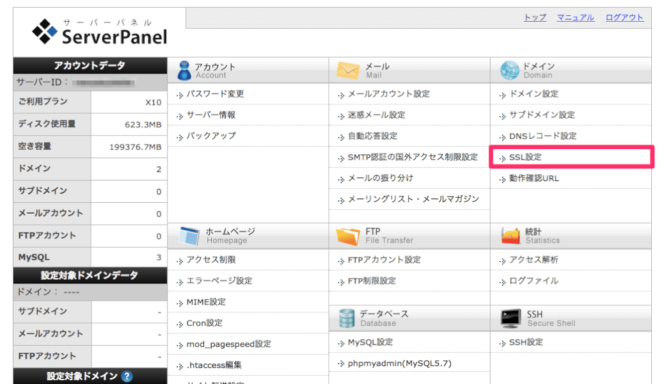Click the ServerPanel logo
The image size is (664, 384).
100,32
